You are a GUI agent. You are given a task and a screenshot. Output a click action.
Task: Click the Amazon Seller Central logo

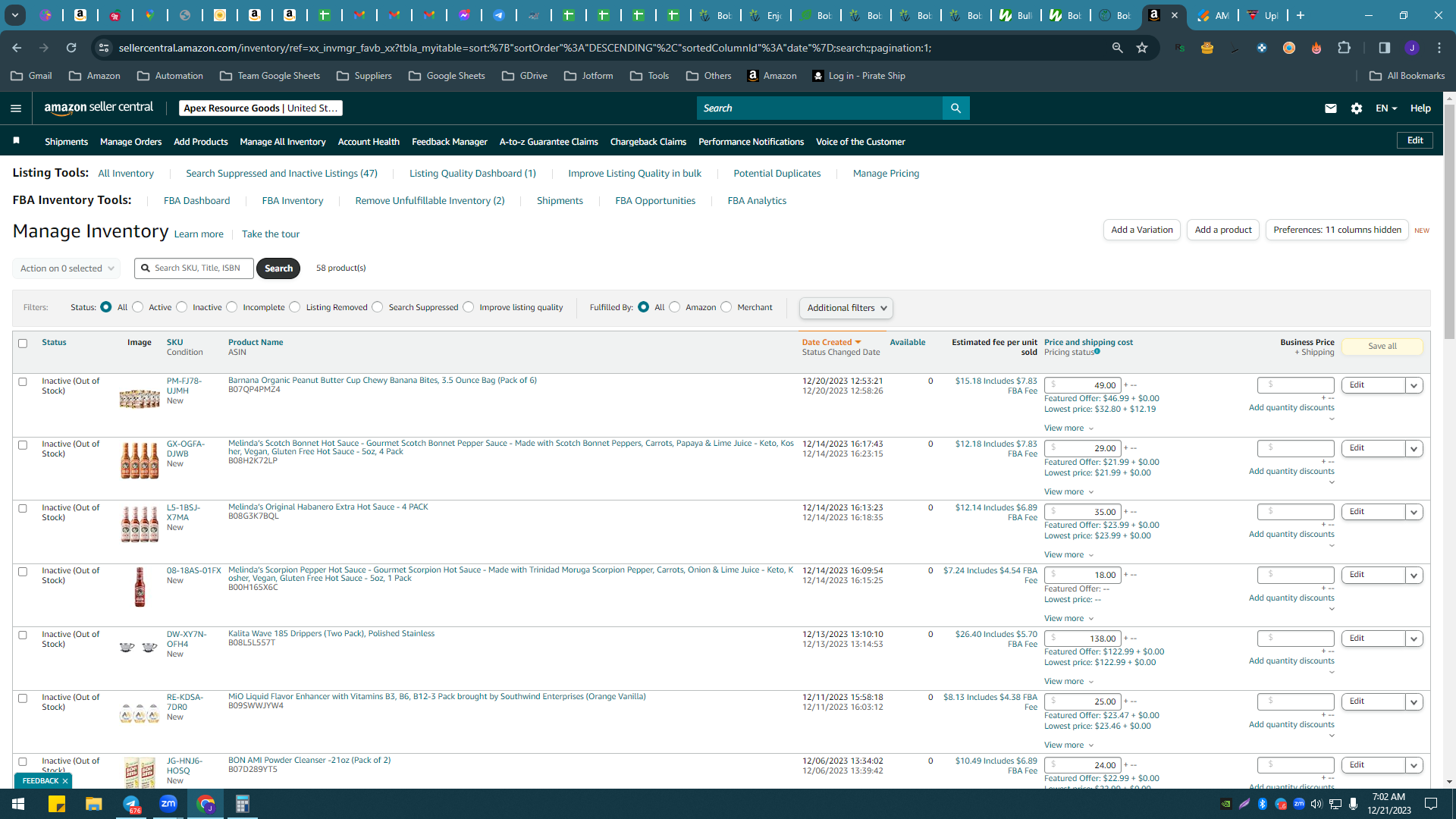(99, 108)
